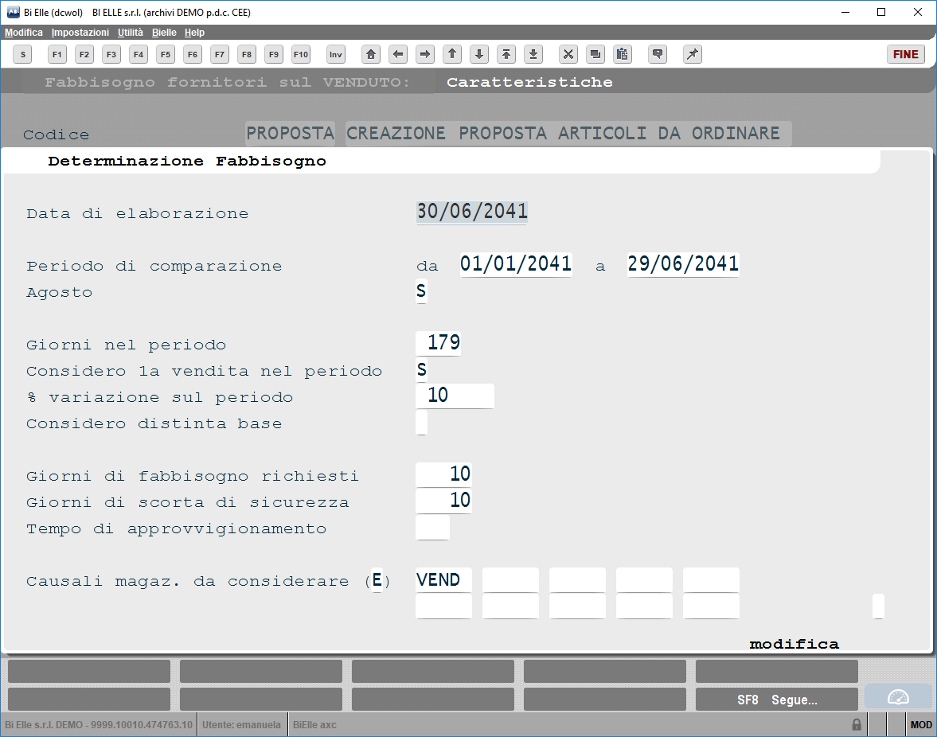Screen dimensions: 937x737
Task: Open the Impostazioni menu
Action: pyautogui.click(x=80, y=32)
